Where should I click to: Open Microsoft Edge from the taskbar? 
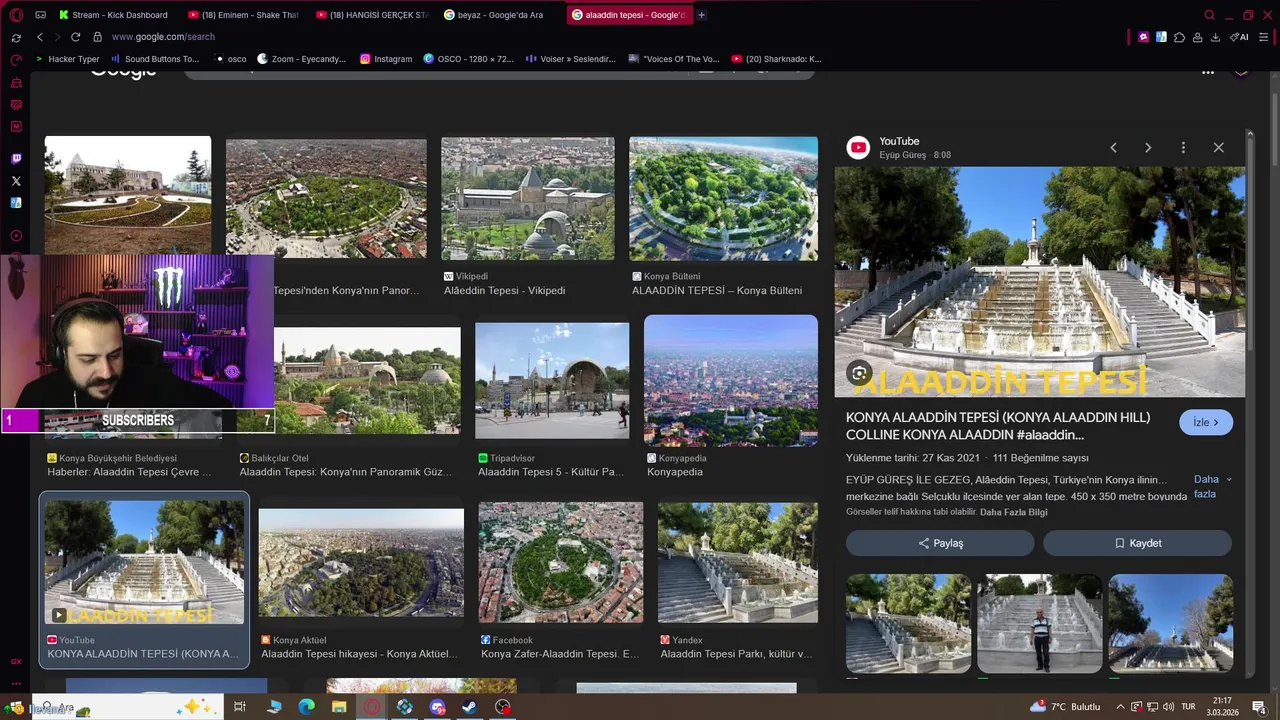pyautogui.click(x=307, y=707)
